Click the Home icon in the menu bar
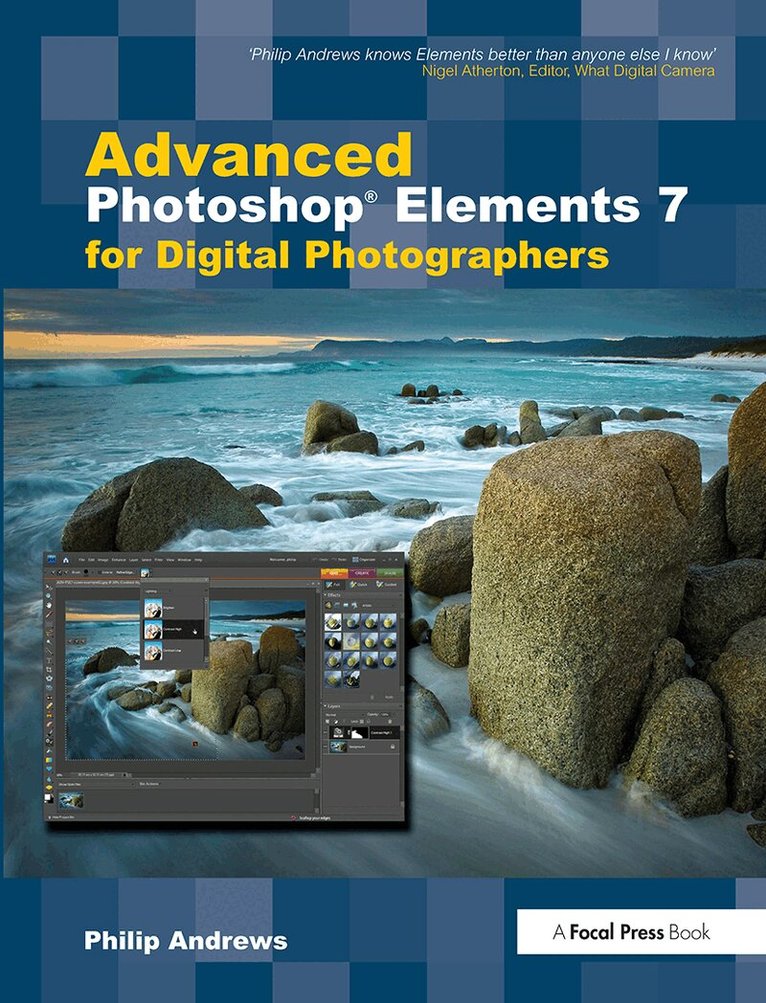Image resolution: width=766 pixels, height=1003 pixels. click(66, 560)
